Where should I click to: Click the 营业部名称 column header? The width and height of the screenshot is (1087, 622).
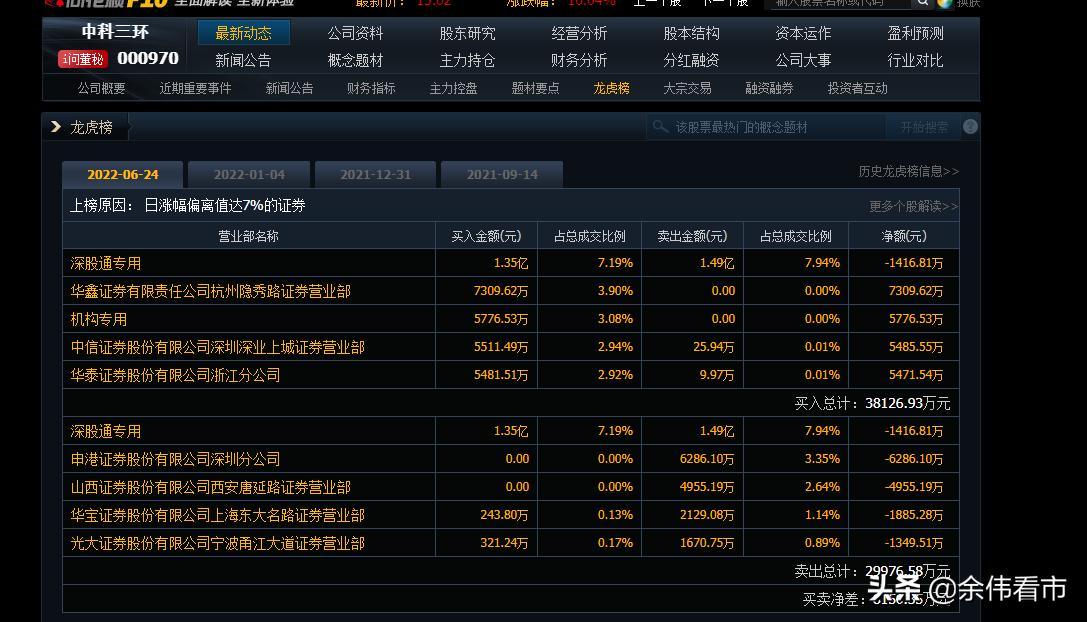coord(248,236)
